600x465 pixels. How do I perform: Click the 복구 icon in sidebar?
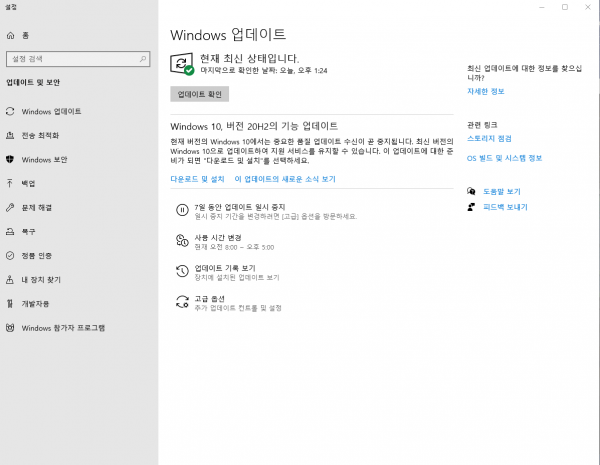pos(10,232)
